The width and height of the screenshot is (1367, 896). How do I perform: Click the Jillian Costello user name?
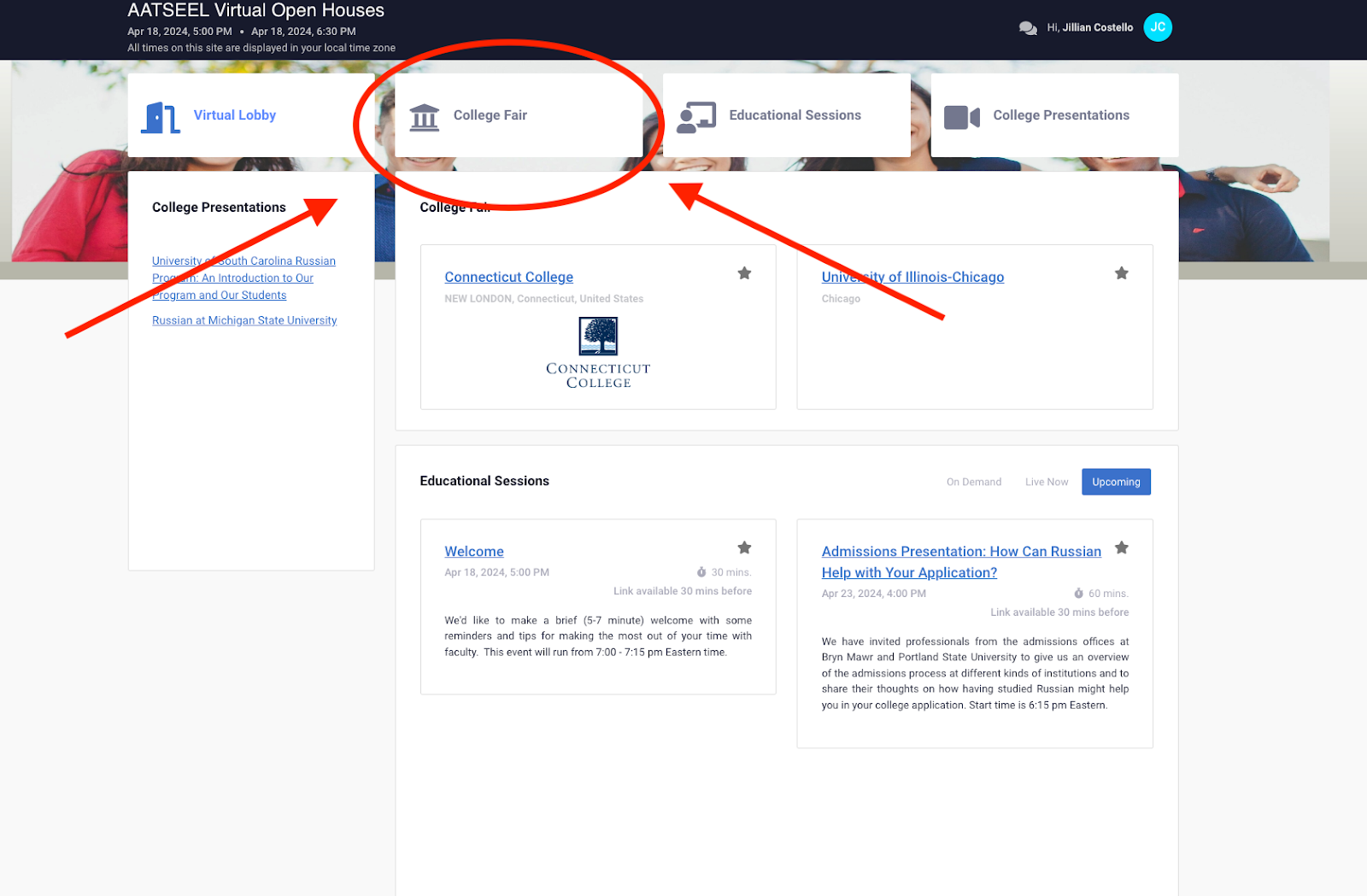pos(1098,27)
